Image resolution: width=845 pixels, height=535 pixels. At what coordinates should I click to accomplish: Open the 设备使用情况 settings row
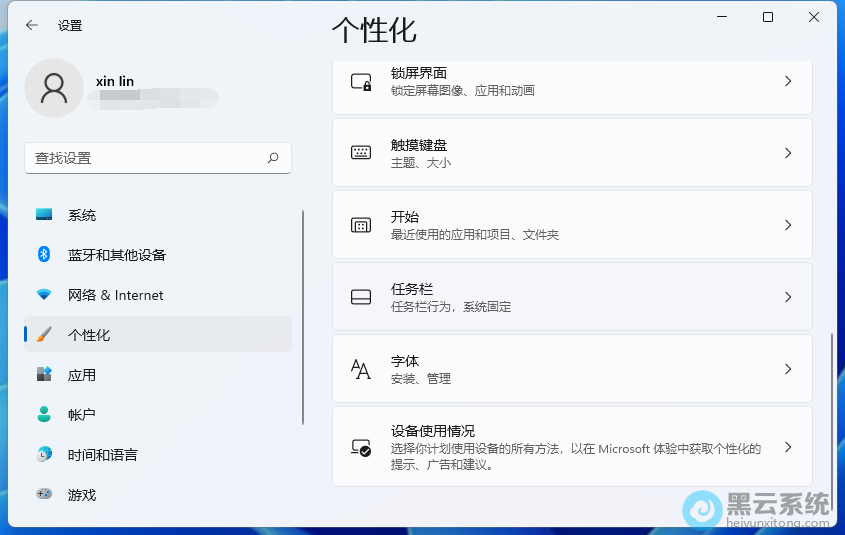click(x=572, y=447)
